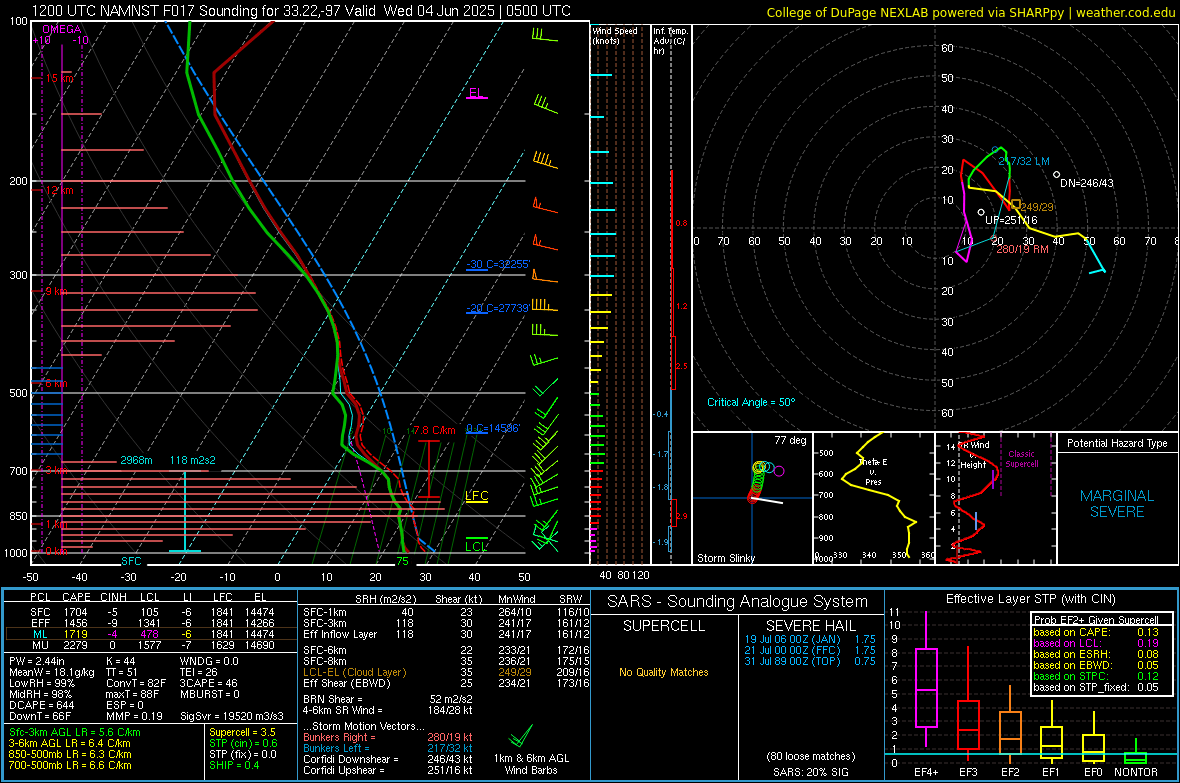Click the Supercell = 3.5 composite value

pyautogui.click(x=242, y=732)
